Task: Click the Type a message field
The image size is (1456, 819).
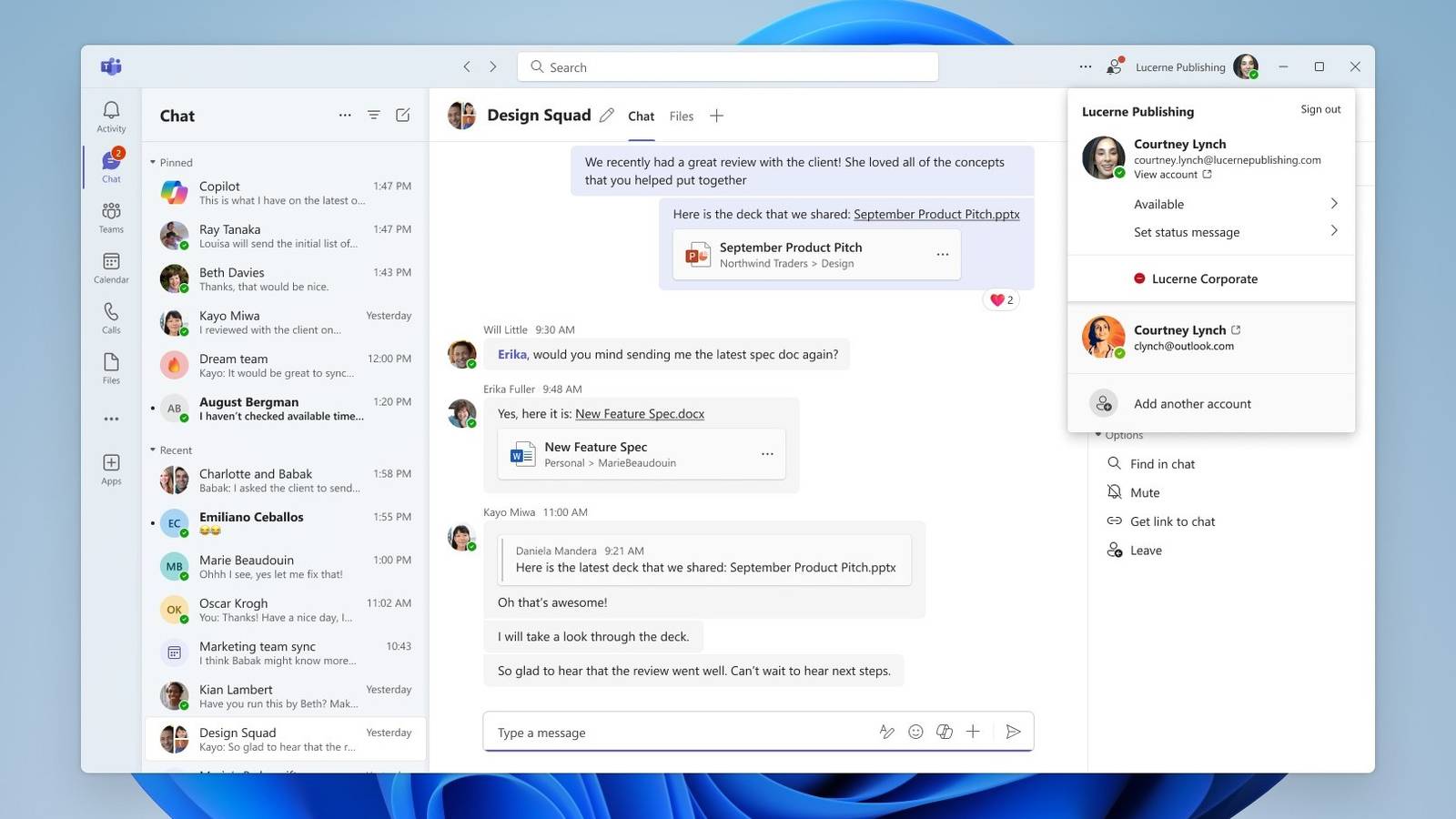Action: tap(637, 732)
